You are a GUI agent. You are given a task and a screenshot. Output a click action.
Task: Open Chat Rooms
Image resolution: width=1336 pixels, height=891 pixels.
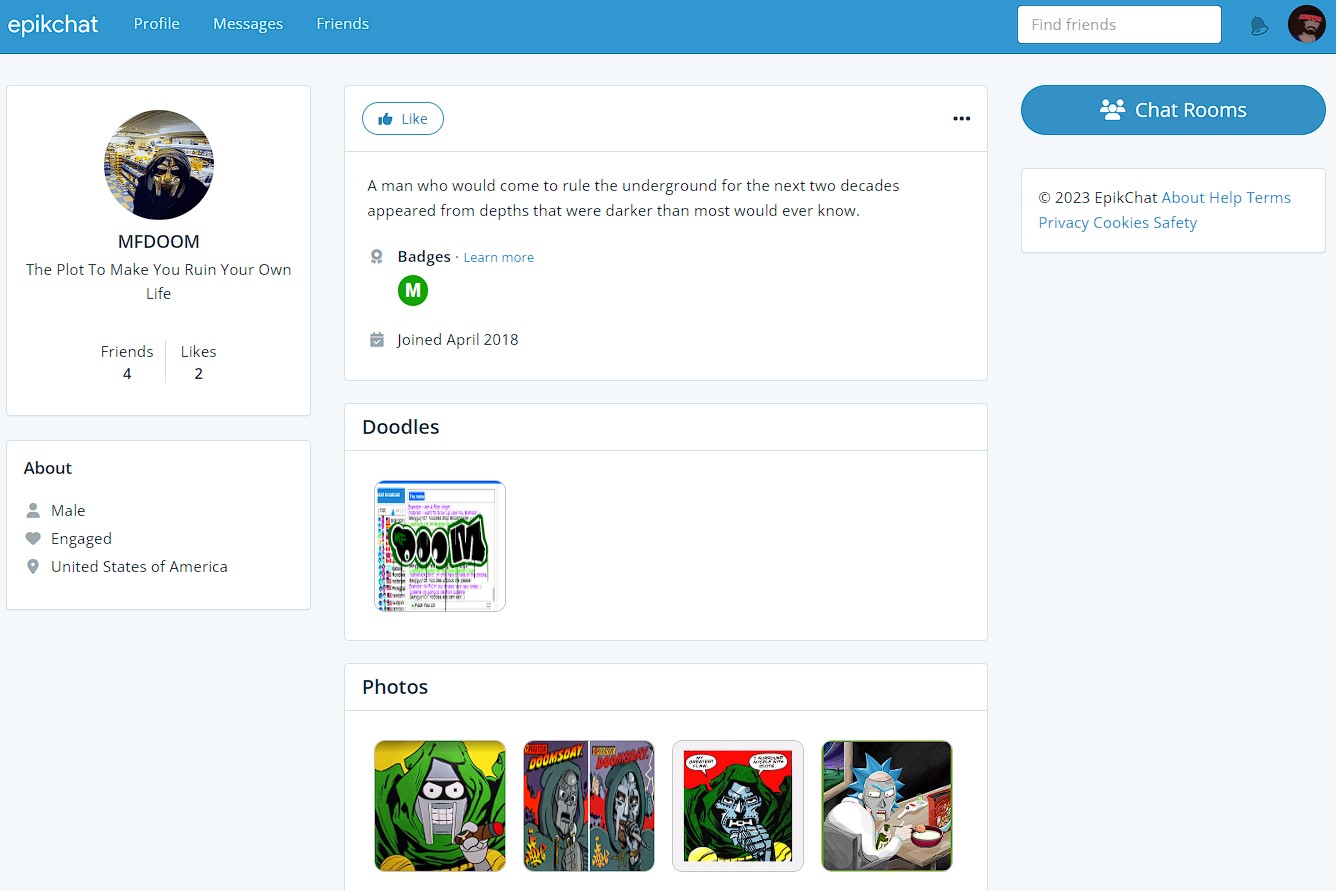(x=1173, y=110)
